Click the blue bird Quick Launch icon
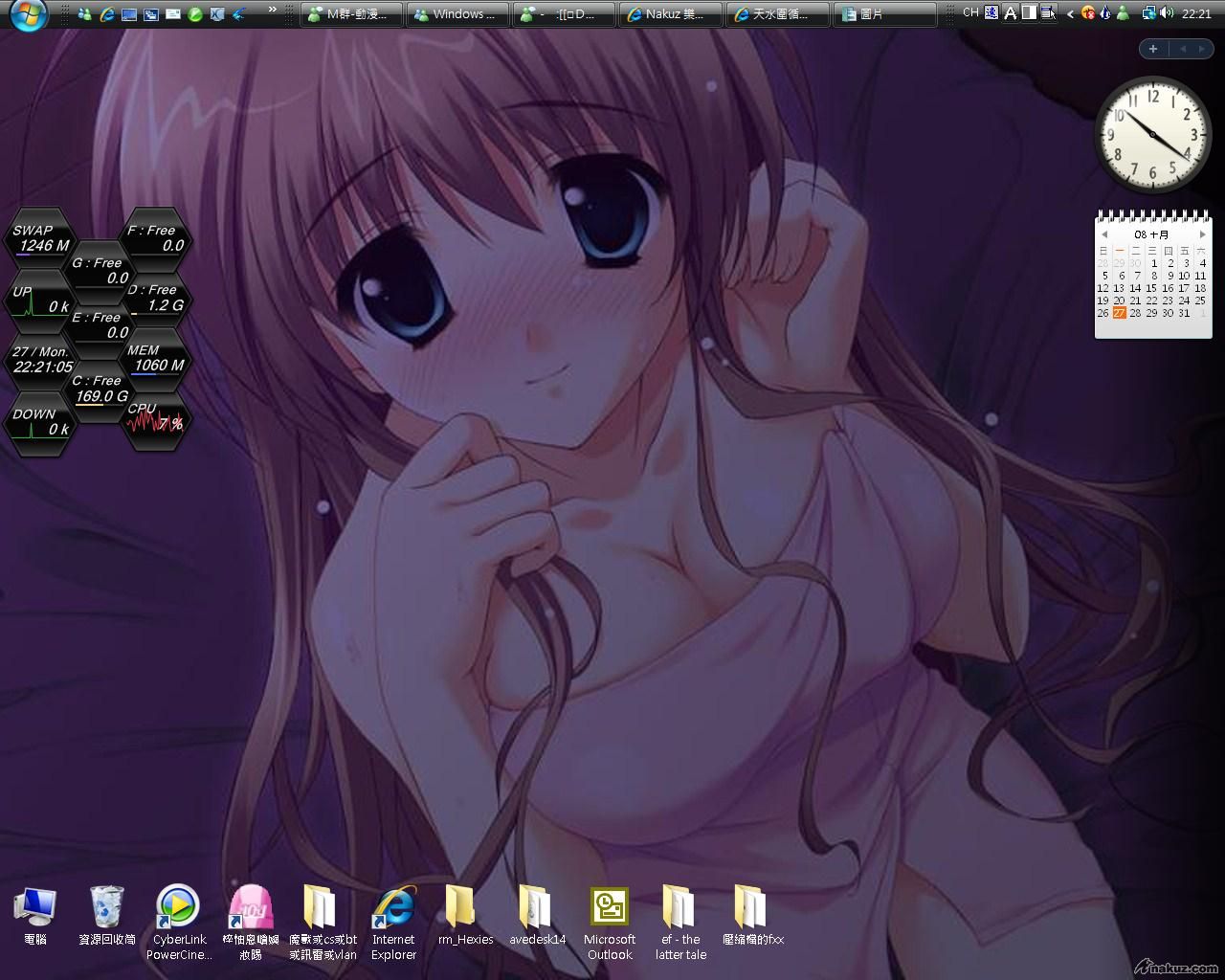Image resolution: width=1225 pixels, height=980 pixels. pos(239,13)
